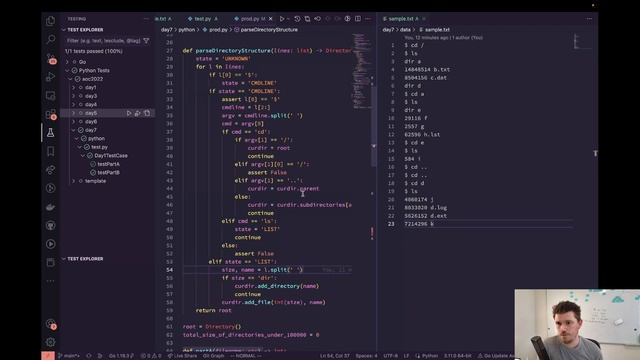Run the Python file from editor toolbar

[282, 19]
